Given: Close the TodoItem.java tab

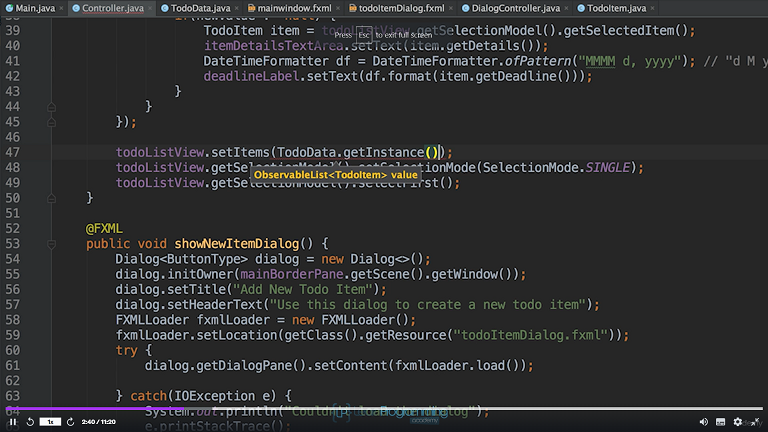Looking at the screenshot, I should click(x=652, y=8).
